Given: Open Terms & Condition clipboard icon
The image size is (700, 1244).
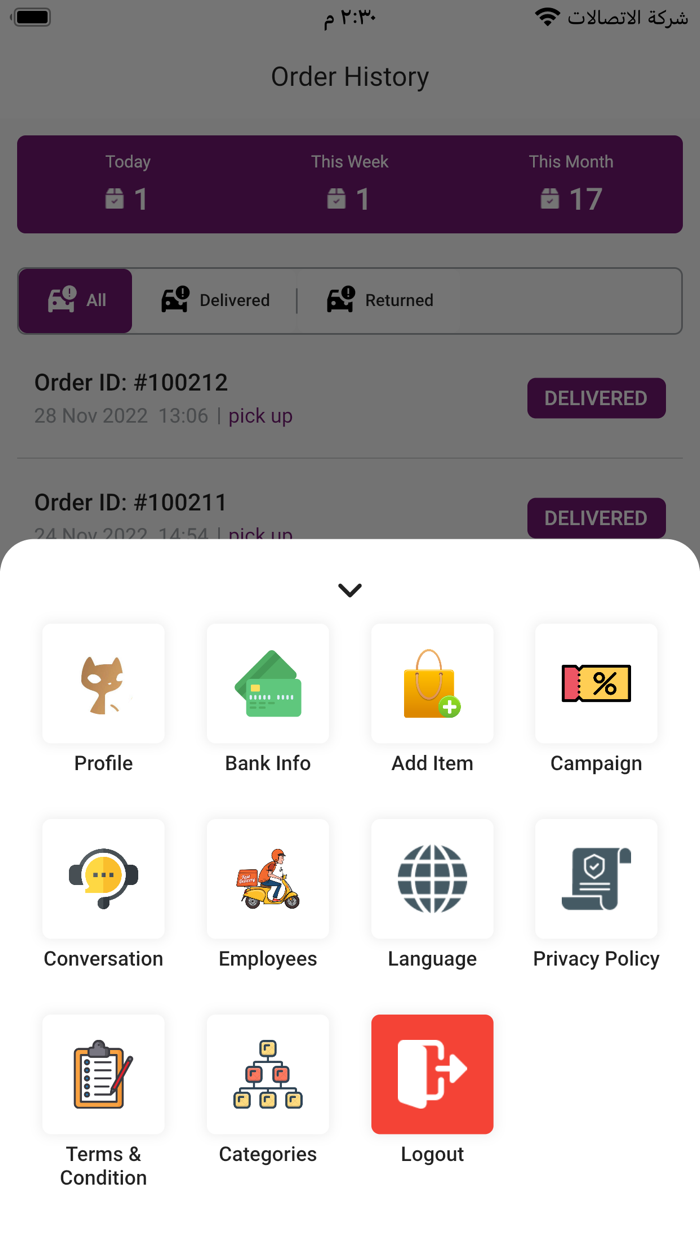Looking at the screenshot, I should pyautogui.click(x=103, y=1075).
